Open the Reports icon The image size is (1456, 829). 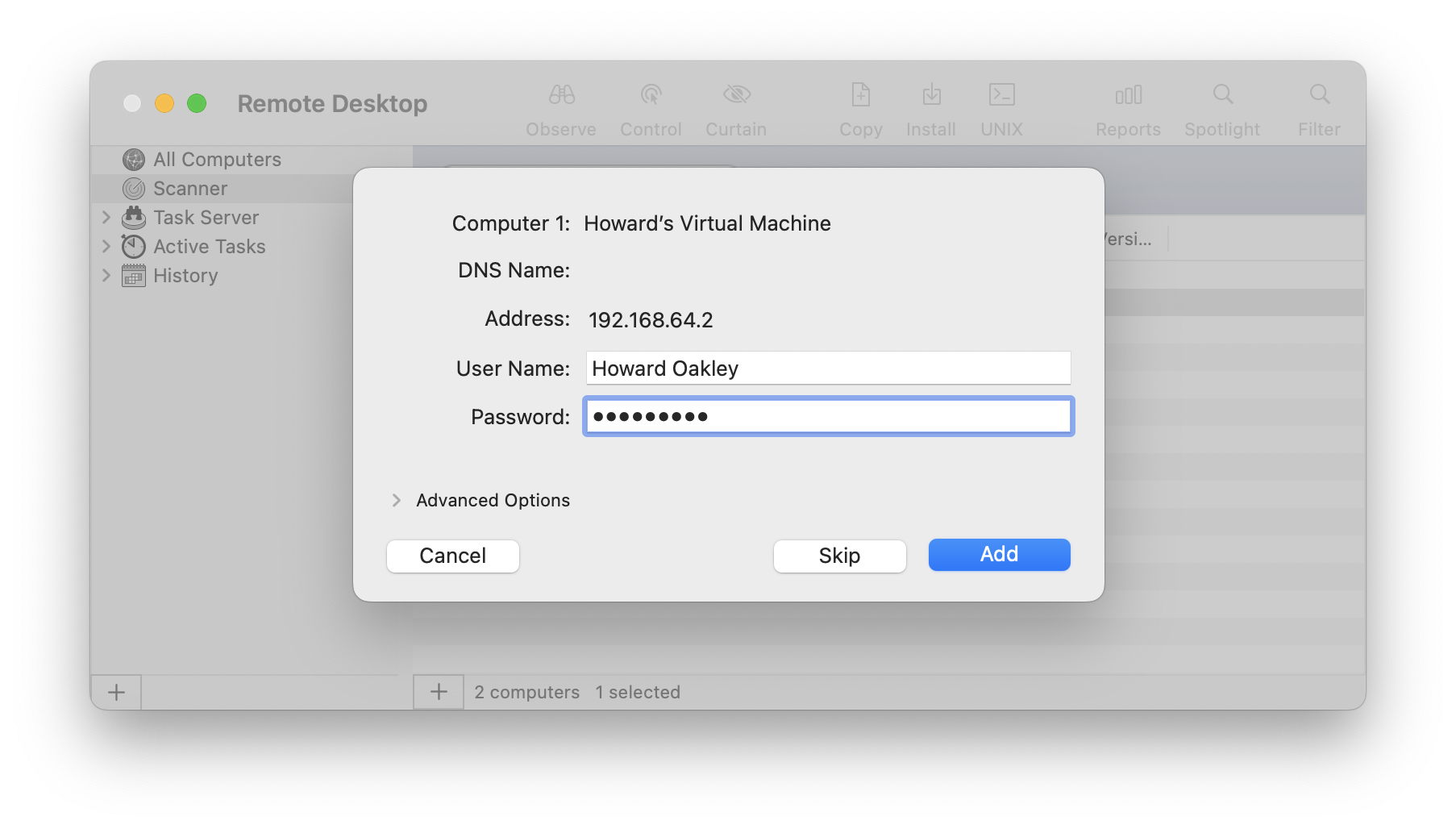[x=1127, y=105]
